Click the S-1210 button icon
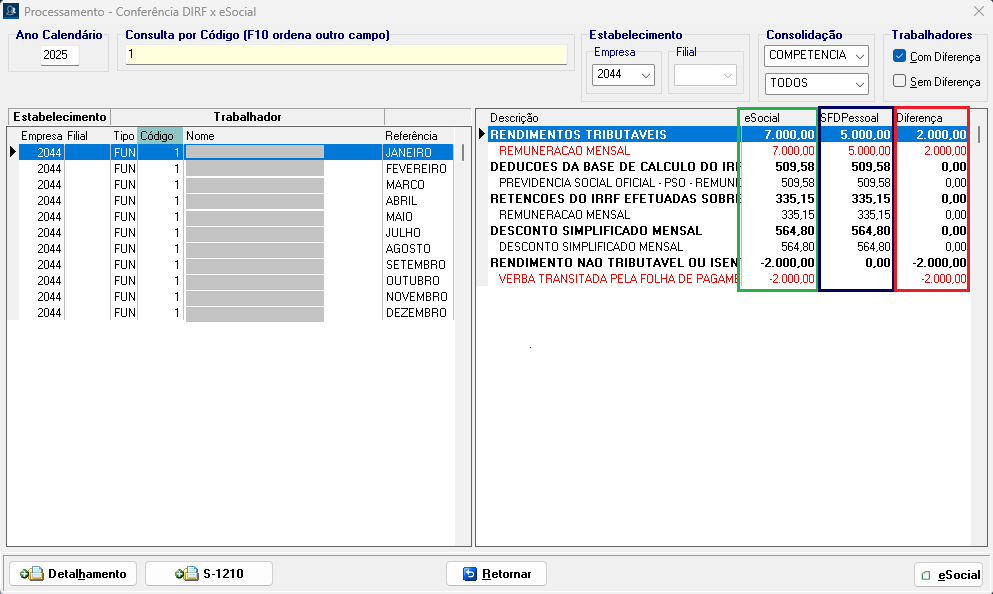 tap(186, 574)
